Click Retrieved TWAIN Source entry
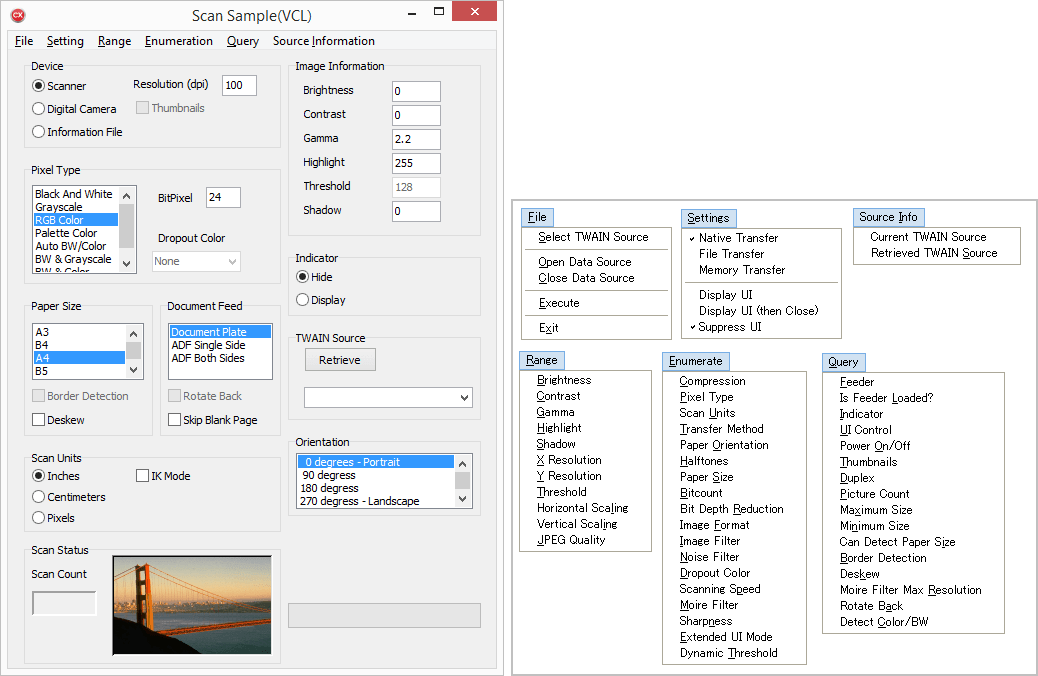 pos(934,253)
